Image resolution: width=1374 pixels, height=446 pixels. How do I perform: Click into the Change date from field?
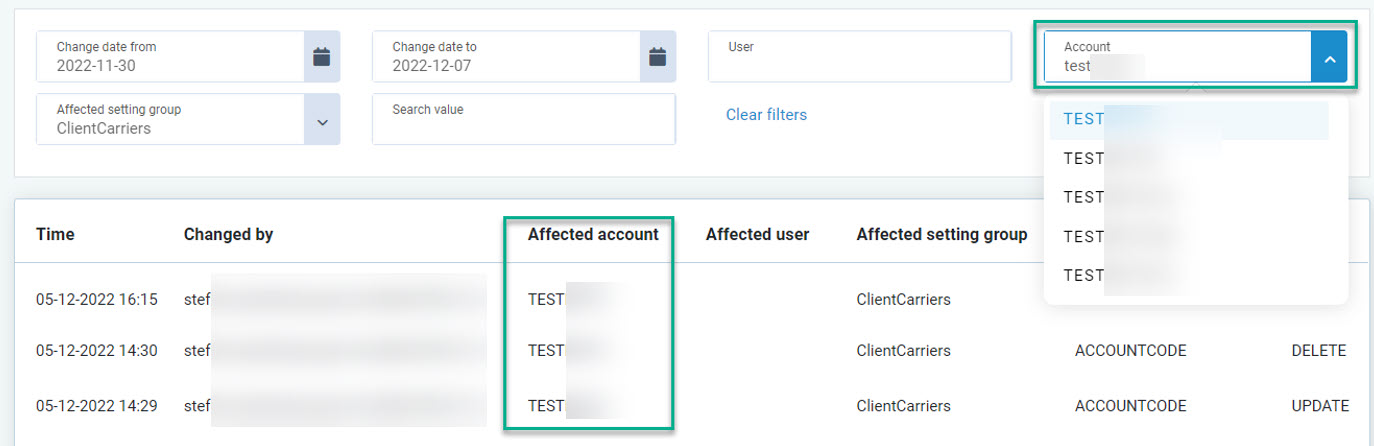(x=170, y=57)
